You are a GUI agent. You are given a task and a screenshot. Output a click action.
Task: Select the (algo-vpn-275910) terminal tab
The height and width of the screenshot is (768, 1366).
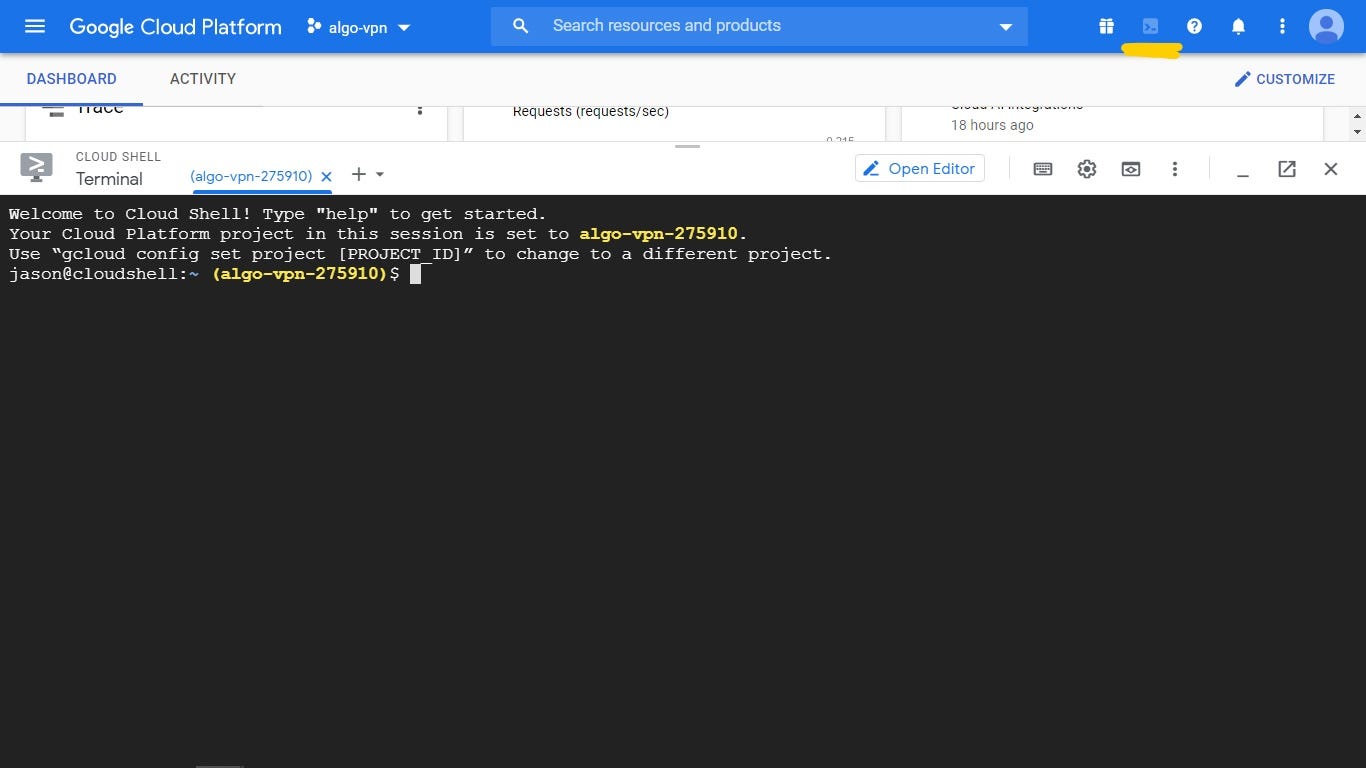click(251, 176)
